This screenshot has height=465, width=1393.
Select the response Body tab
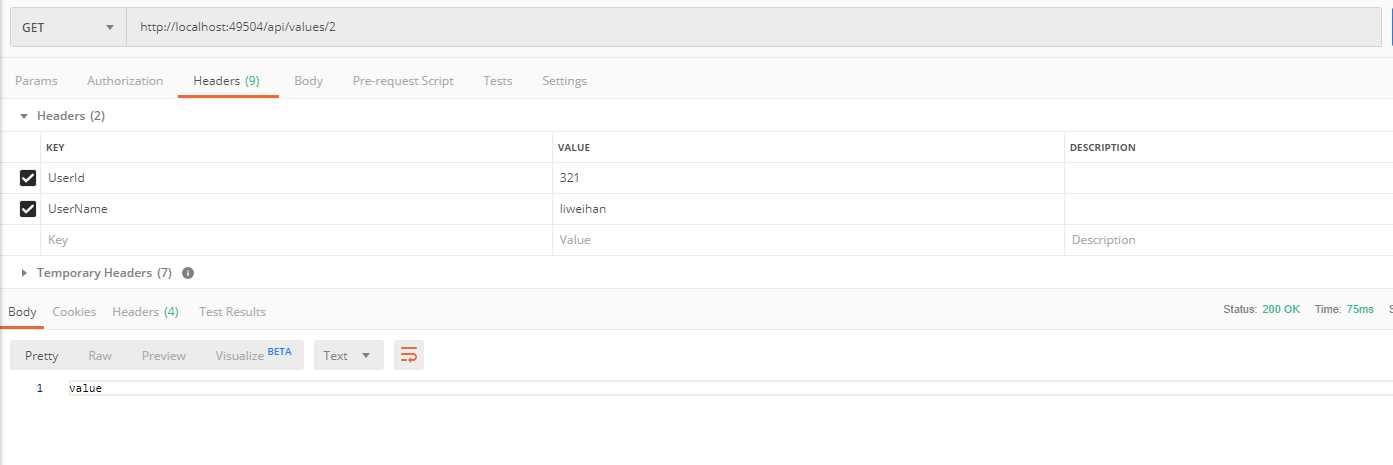(22, 312)
